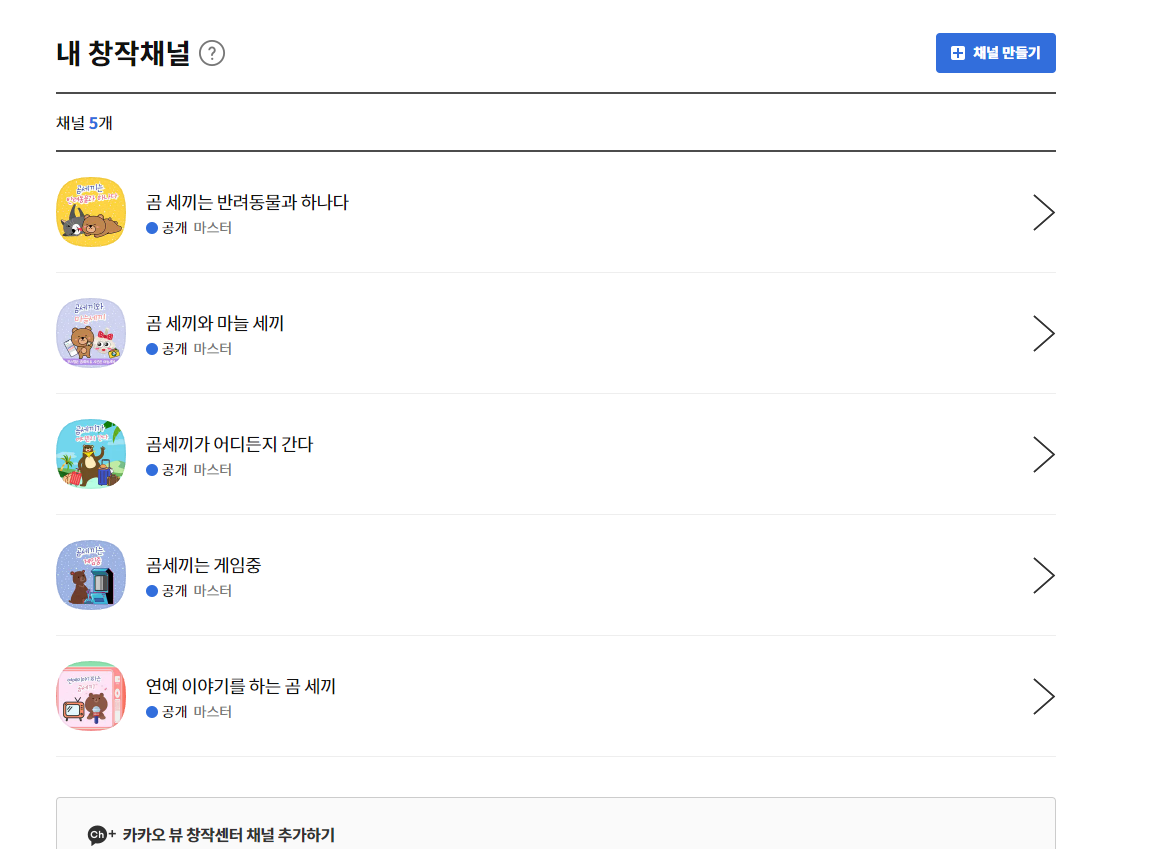Viewport: 1164px width, 849px height.
Task: Click the 채널 5개 count text
Action: pyautogui.click(x=84, y=123)
